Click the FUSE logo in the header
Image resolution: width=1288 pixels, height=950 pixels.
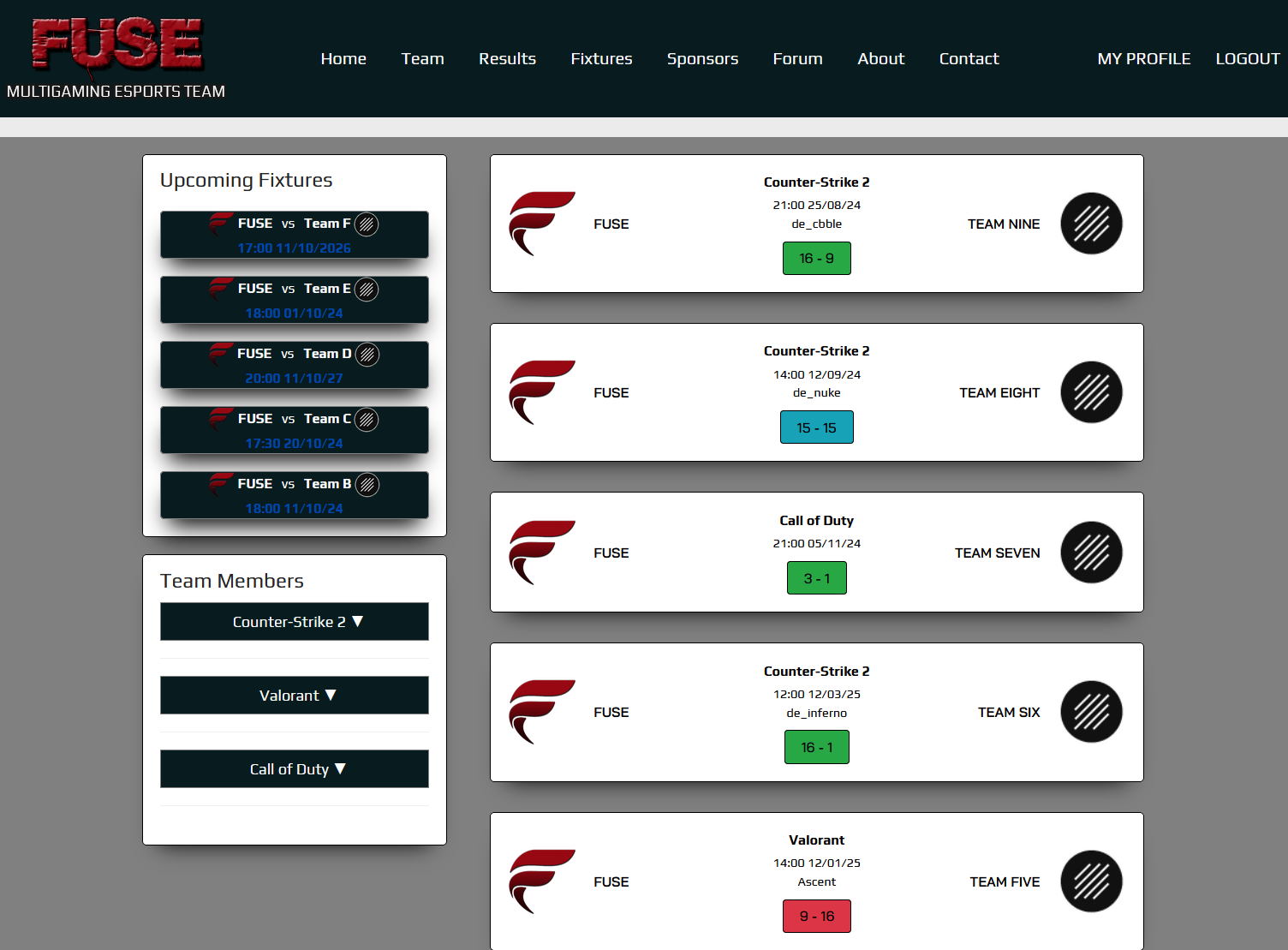[116, 45]
